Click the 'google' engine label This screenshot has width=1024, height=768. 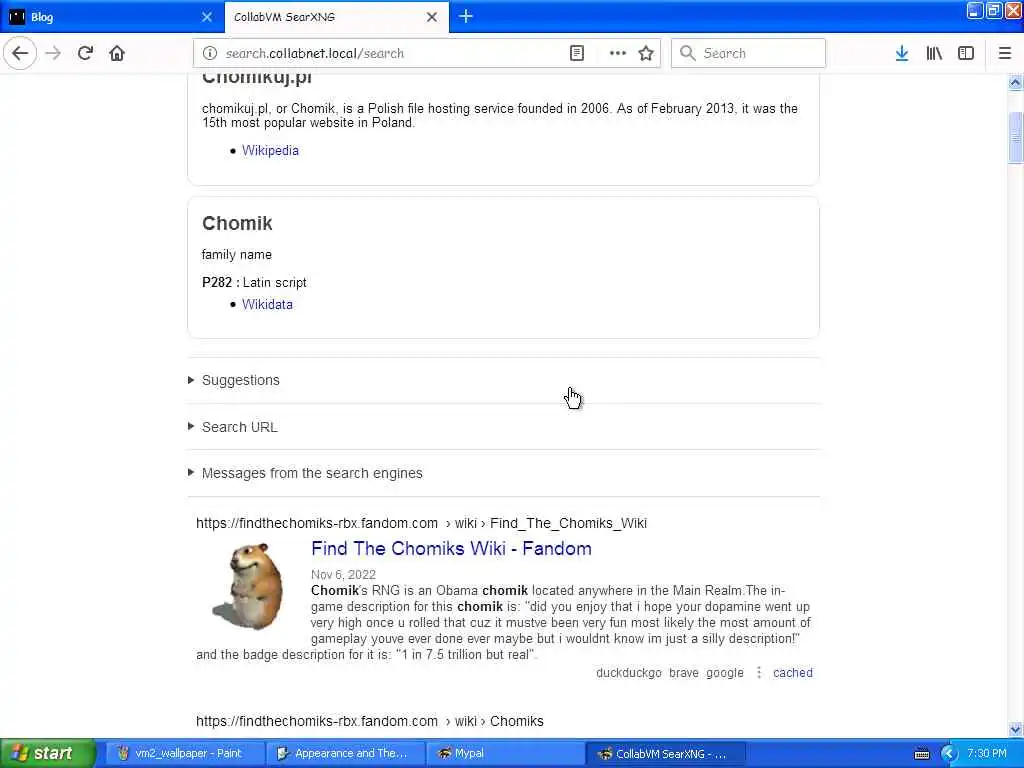[x=724, y=673]
